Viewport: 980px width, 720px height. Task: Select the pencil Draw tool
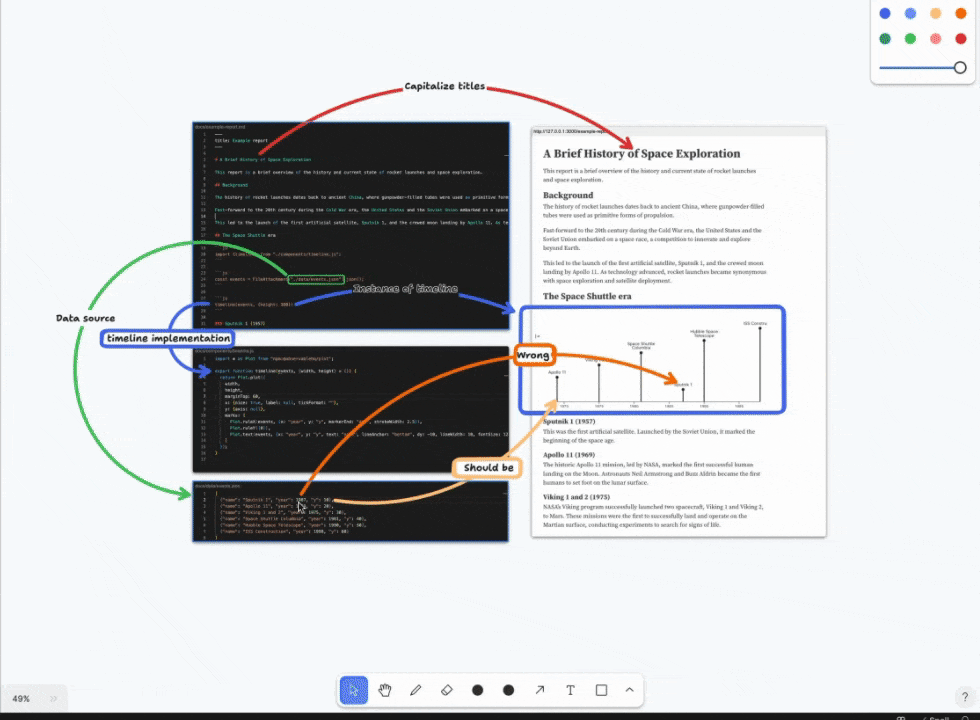pos(416,690)
